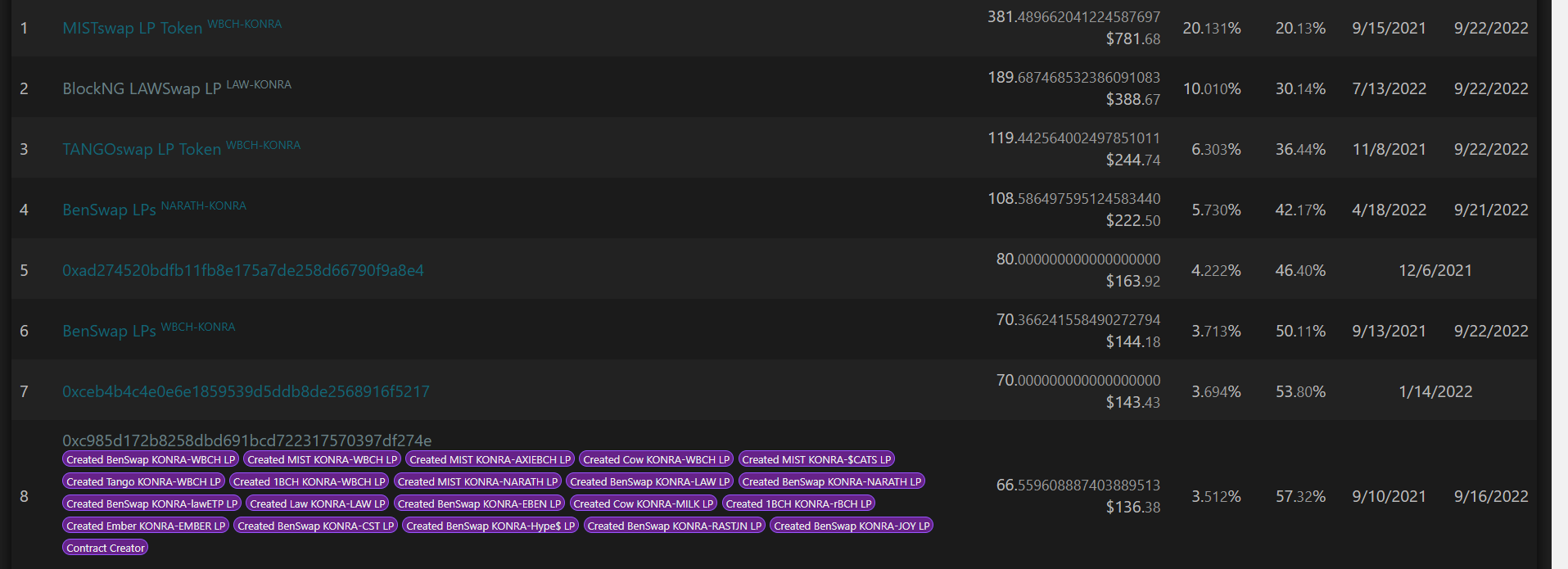The height and width of the screenshot is (569, 1568).
Task: Click the 'Created MIST KONRA-$CATS LP' tag
Action: pyautogui.click(x=816, y=459)
